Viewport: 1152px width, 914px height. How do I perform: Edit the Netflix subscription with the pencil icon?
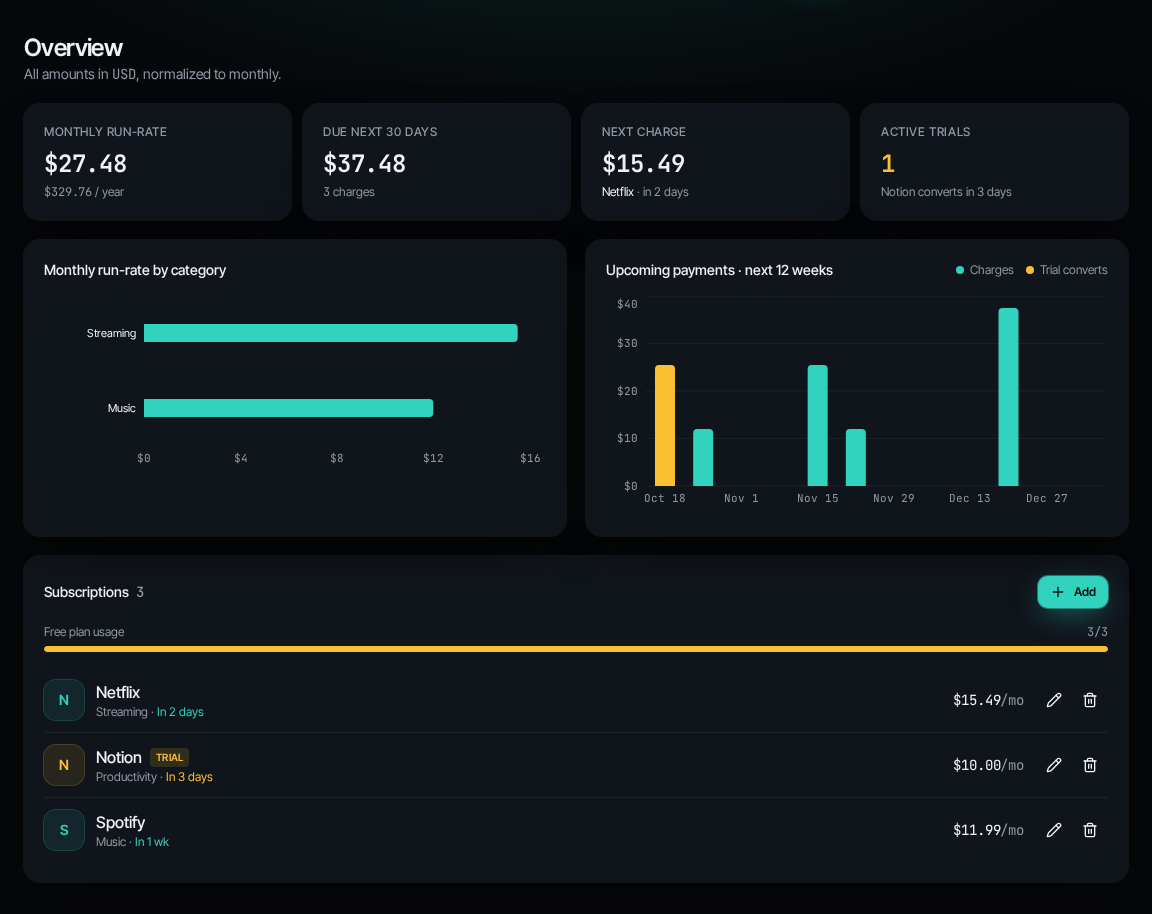tap(1054, 700)
